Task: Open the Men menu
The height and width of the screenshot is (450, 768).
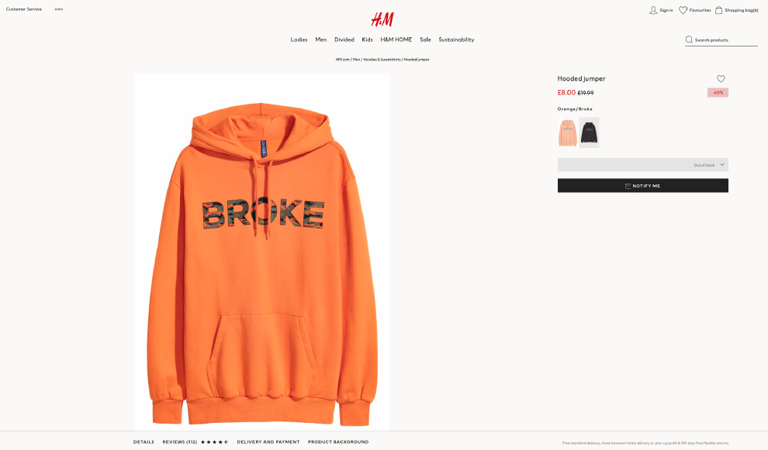Action: point(321,40)
